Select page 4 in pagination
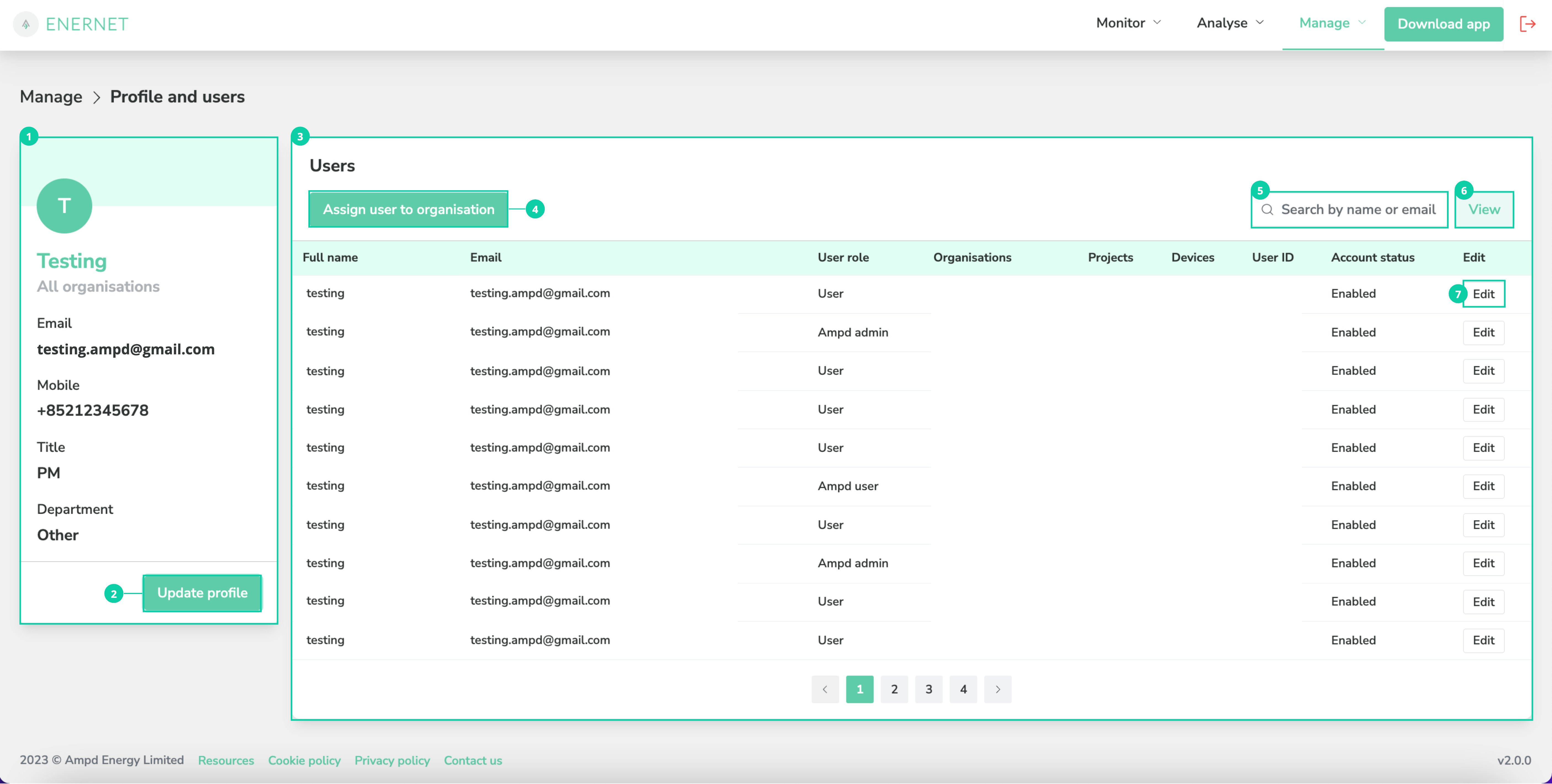Screen dimensions: 1552x784 tap(963, 689)
